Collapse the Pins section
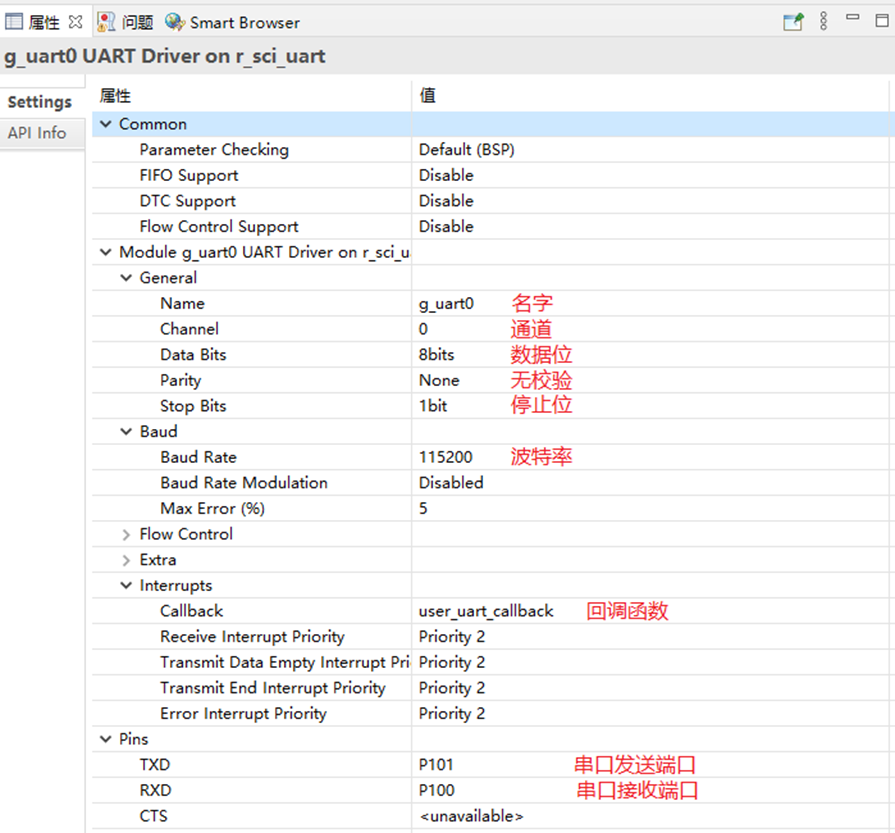The image size is (895, 833). pyautogui.click(x=105, y=738)
